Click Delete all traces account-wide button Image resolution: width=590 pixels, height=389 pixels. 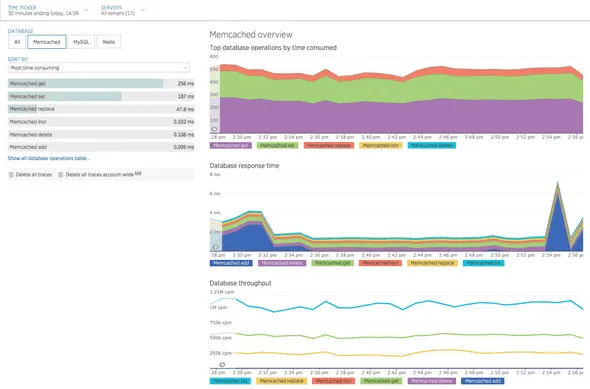coord(100,175)
